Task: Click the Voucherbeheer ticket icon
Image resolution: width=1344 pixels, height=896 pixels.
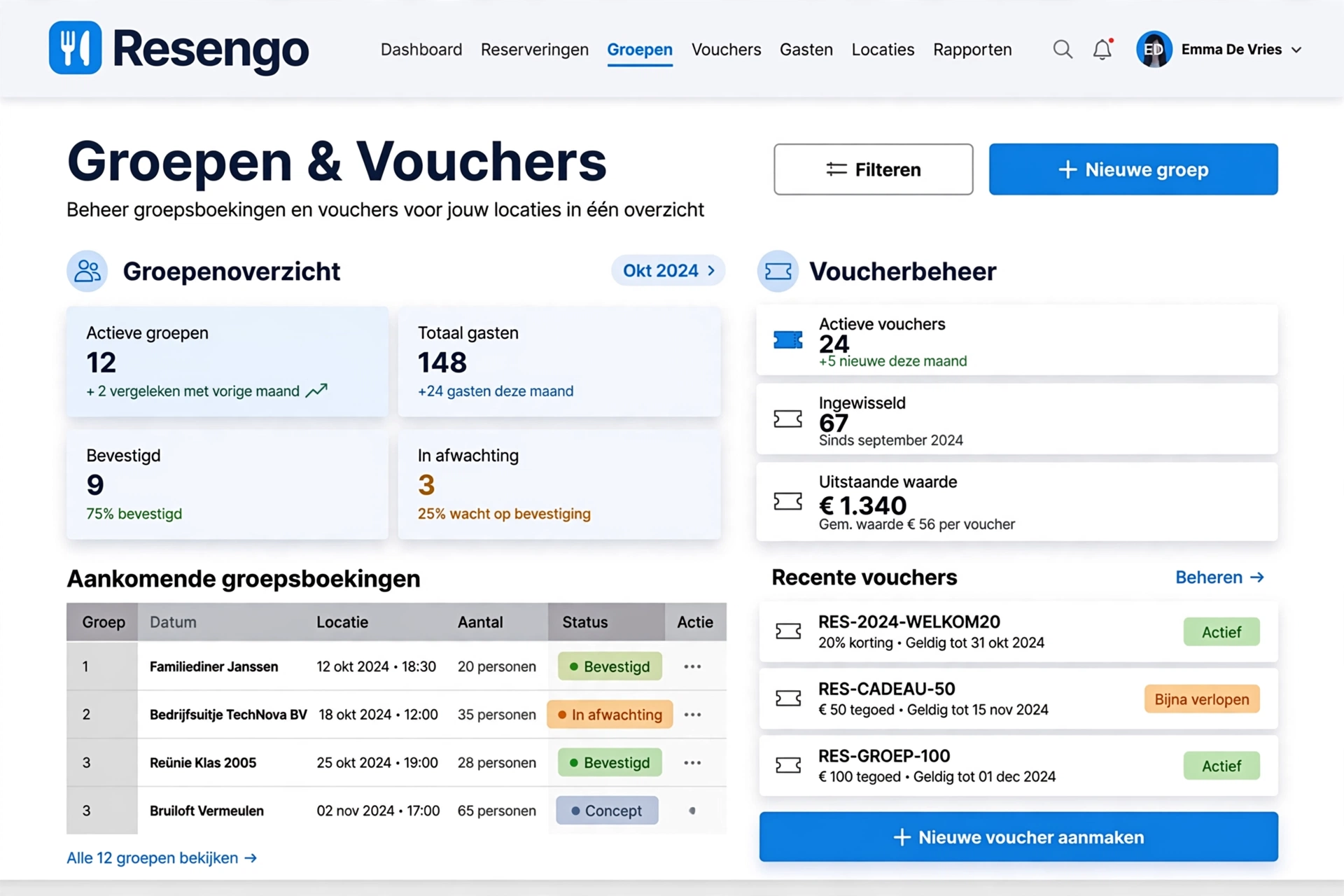Action: click(778, 271)
